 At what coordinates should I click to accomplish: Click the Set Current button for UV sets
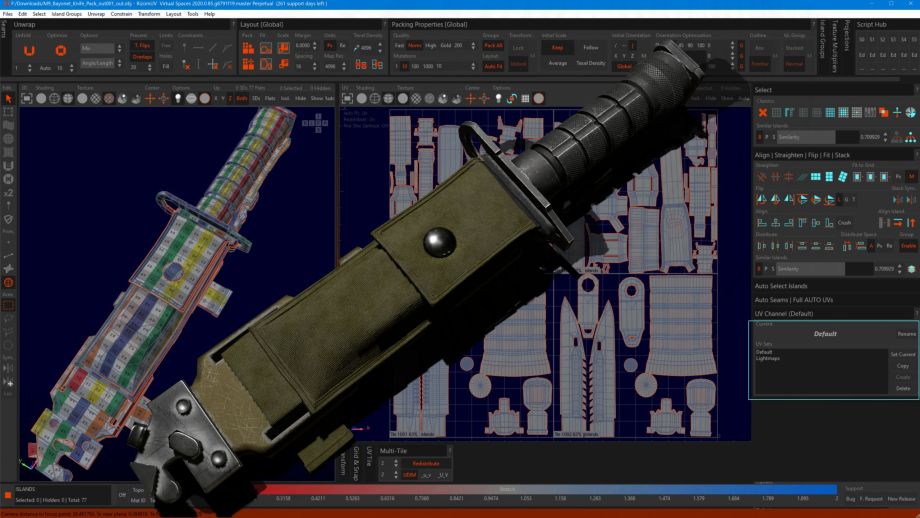click(902, 354)
